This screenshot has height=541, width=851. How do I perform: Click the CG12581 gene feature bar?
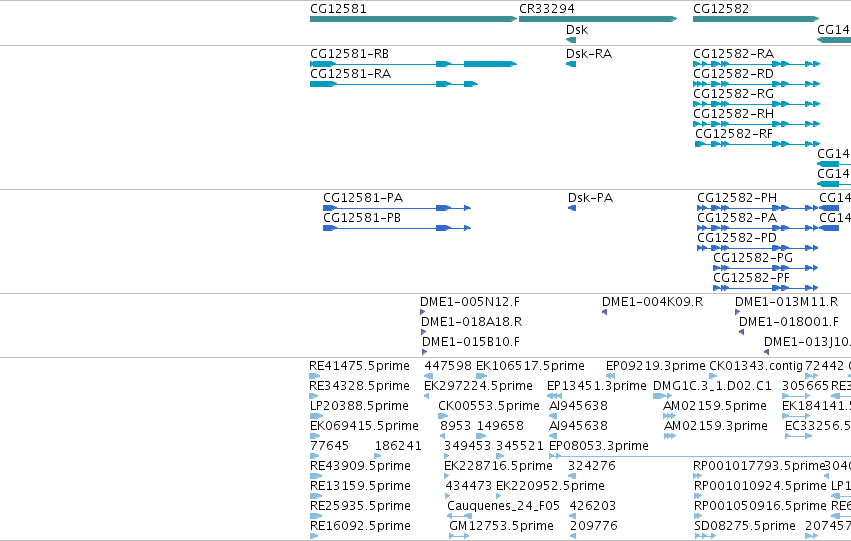(414, 19)
